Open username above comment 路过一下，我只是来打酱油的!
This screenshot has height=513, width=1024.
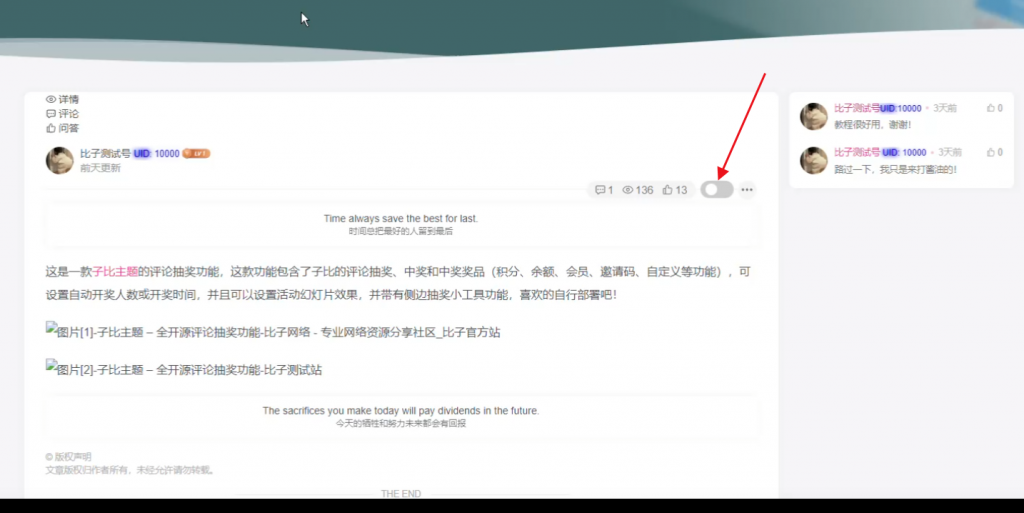click(x=857, y=152)
